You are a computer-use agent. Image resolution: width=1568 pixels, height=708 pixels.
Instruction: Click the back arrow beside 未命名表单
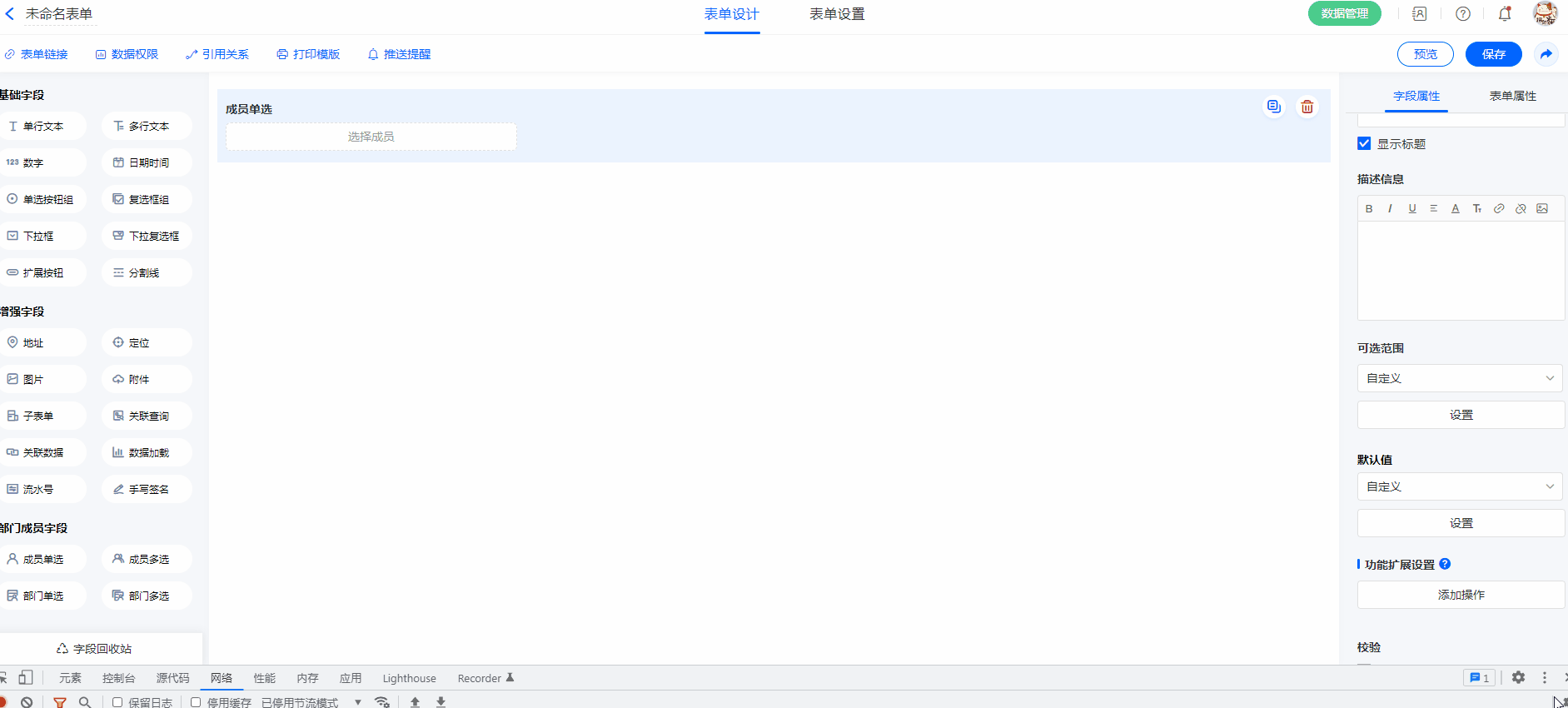[x=10, y=14]
